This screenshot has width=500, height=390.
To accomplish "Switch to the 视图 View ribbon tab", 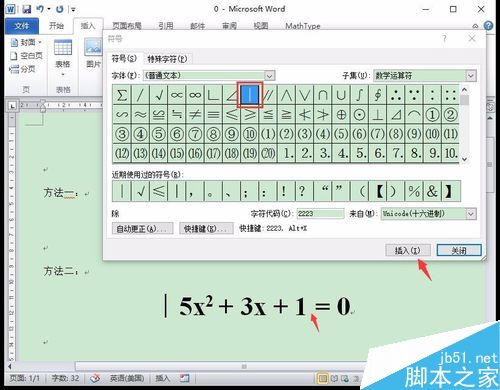I will [x=261, y=26].
